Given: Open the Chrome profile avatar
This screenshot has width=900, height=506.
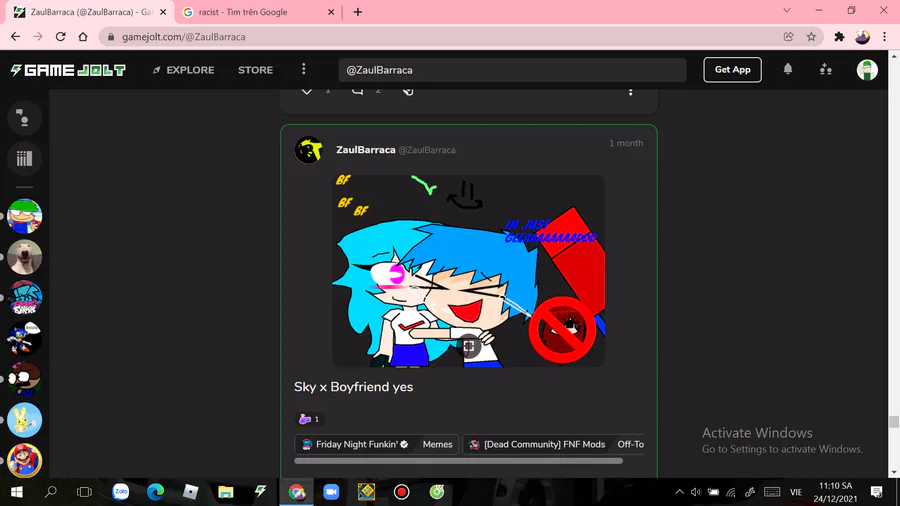Looking at the screenshot, I should click(862, 37).
